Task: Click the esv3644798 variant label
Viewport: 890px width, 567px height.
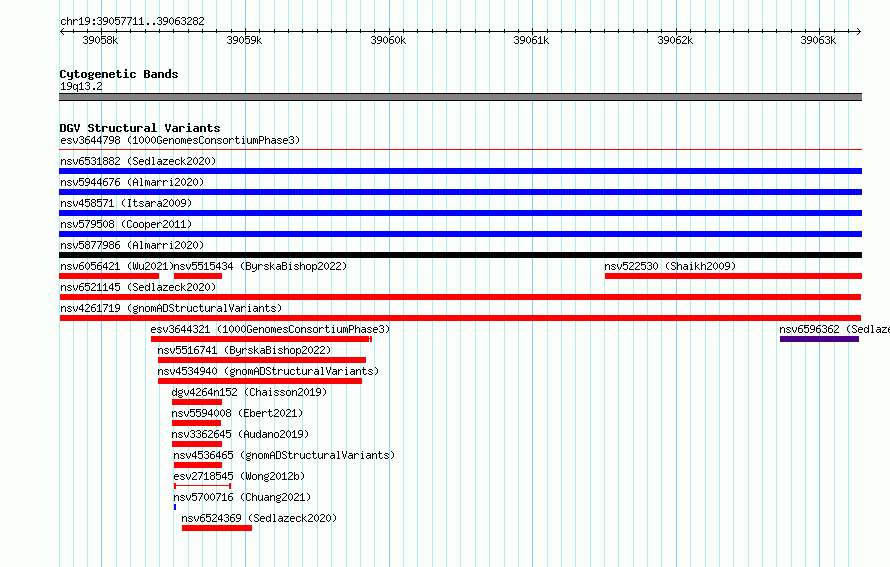Action: [x=180, y=140]
